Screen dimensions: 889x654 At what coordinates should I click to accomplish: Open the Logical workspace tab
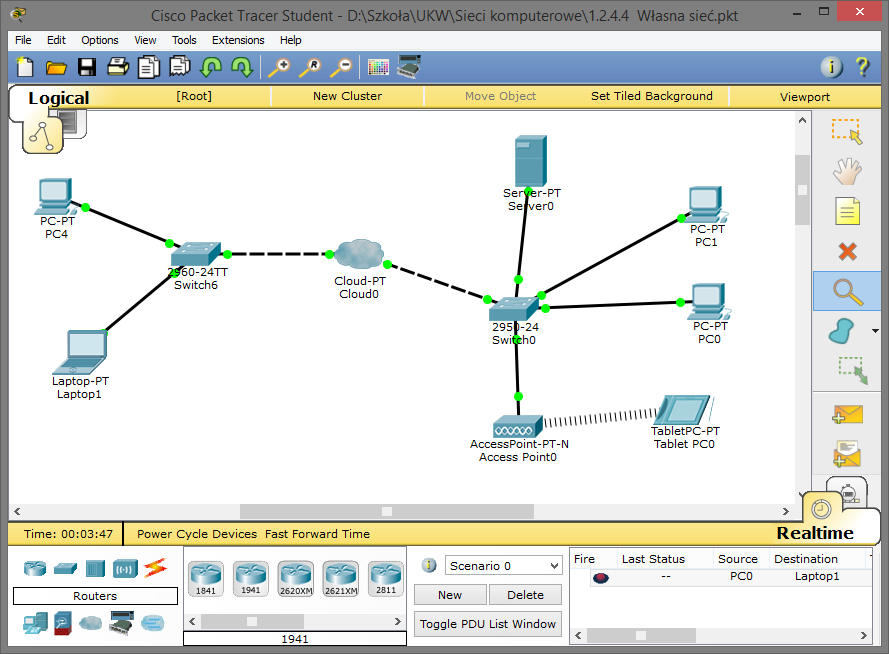[59, 97]
